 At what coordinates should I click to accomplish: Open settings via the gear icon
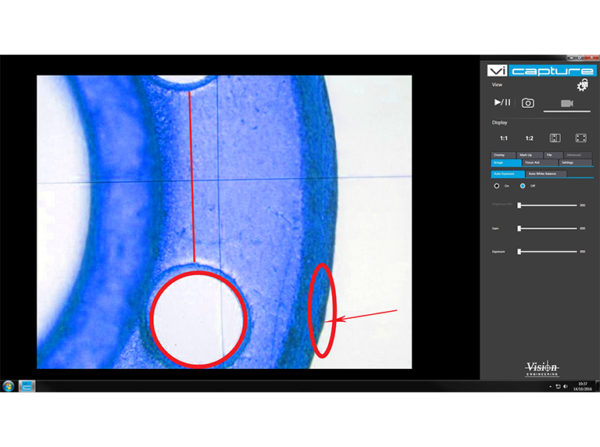point(582,87)
